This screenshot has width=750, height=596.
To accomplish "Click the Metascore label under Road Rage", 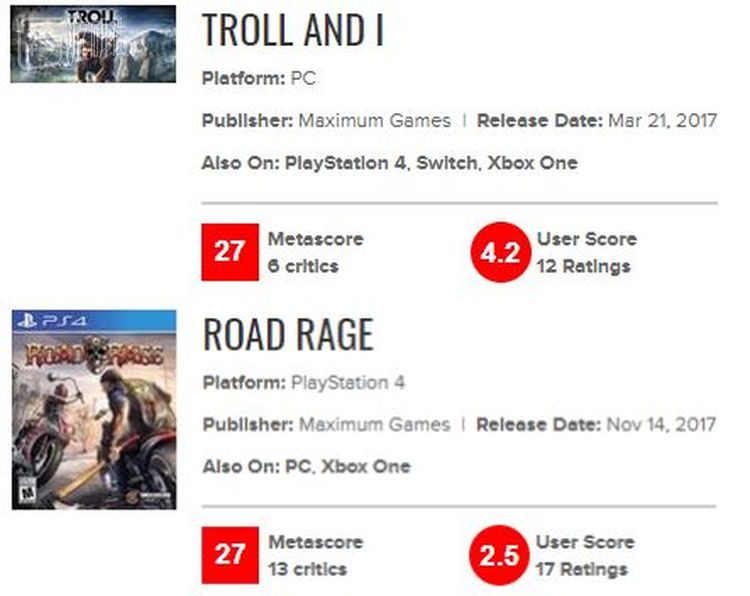I will (315, 542).
